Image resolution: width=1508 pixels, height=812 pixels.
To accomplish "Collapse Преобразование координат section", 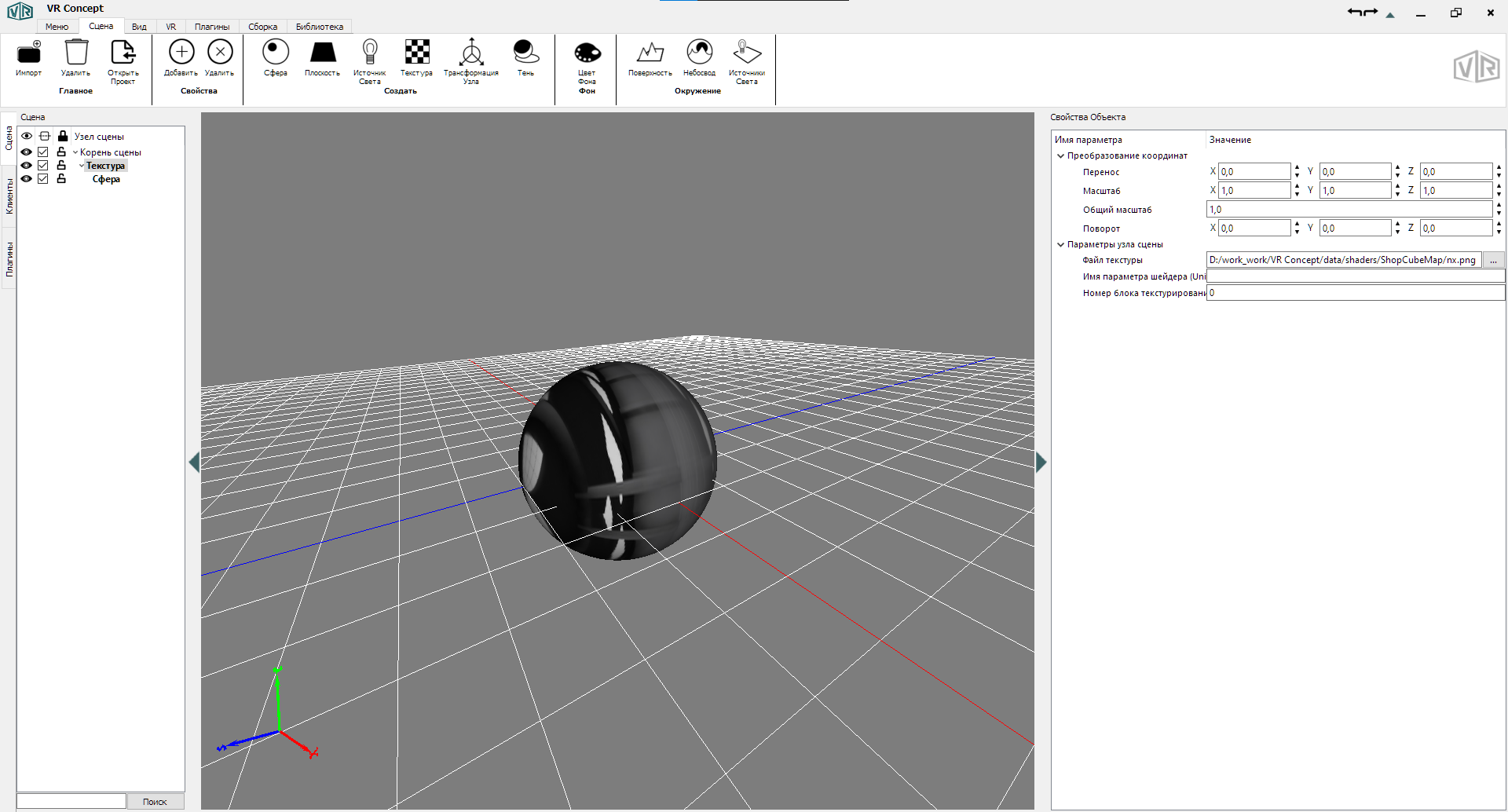I will coord(1060,155).
